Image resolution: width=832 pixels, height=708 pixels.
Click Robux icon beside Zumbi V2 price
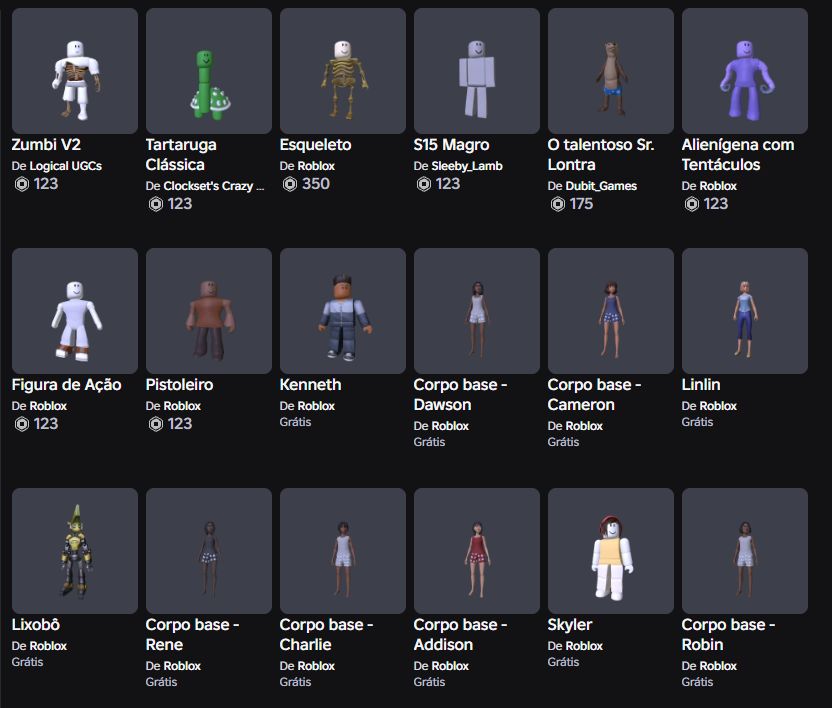coord(22,184)
